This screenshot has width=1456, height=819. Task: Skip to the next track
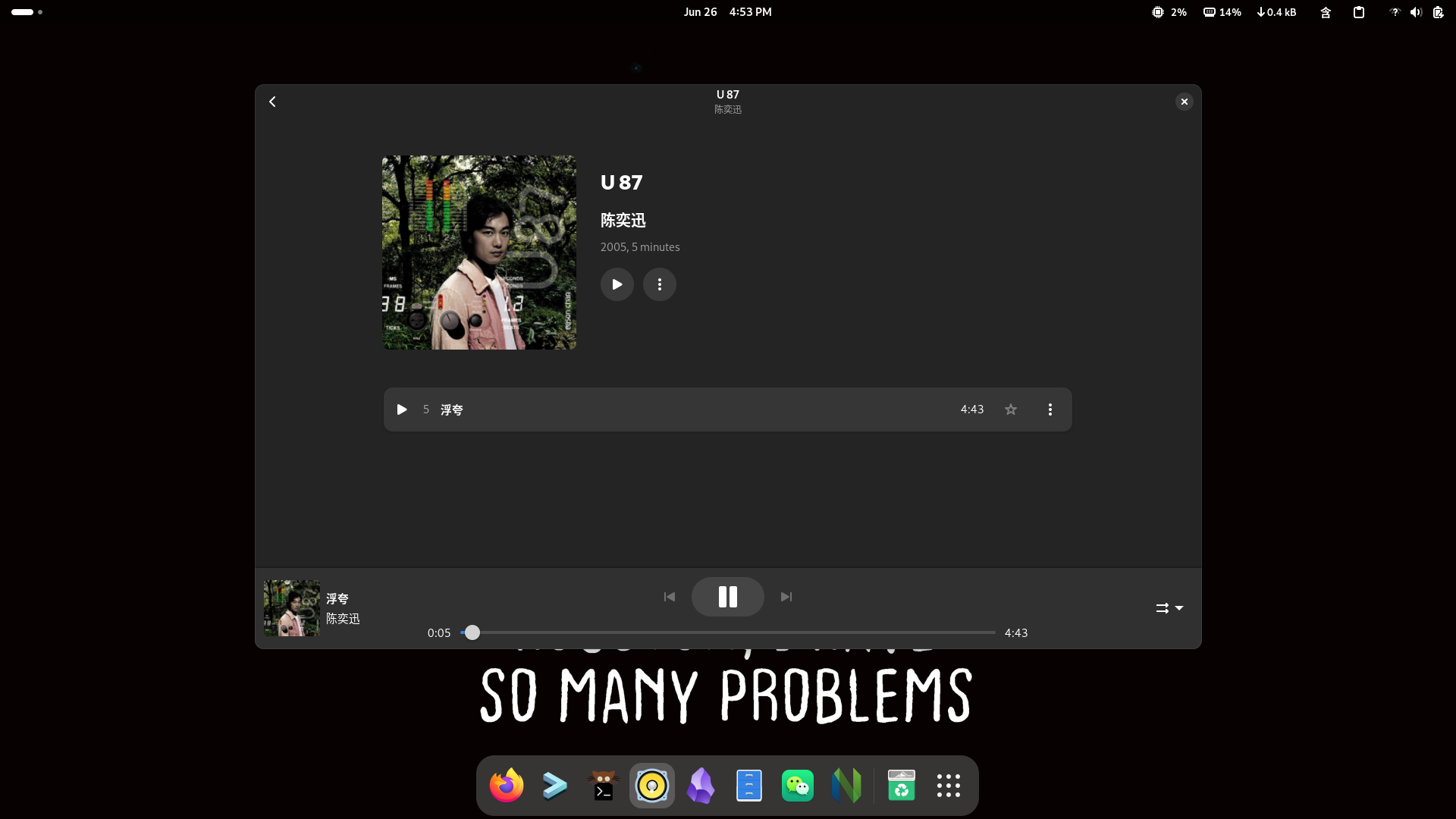click(786, 597)
